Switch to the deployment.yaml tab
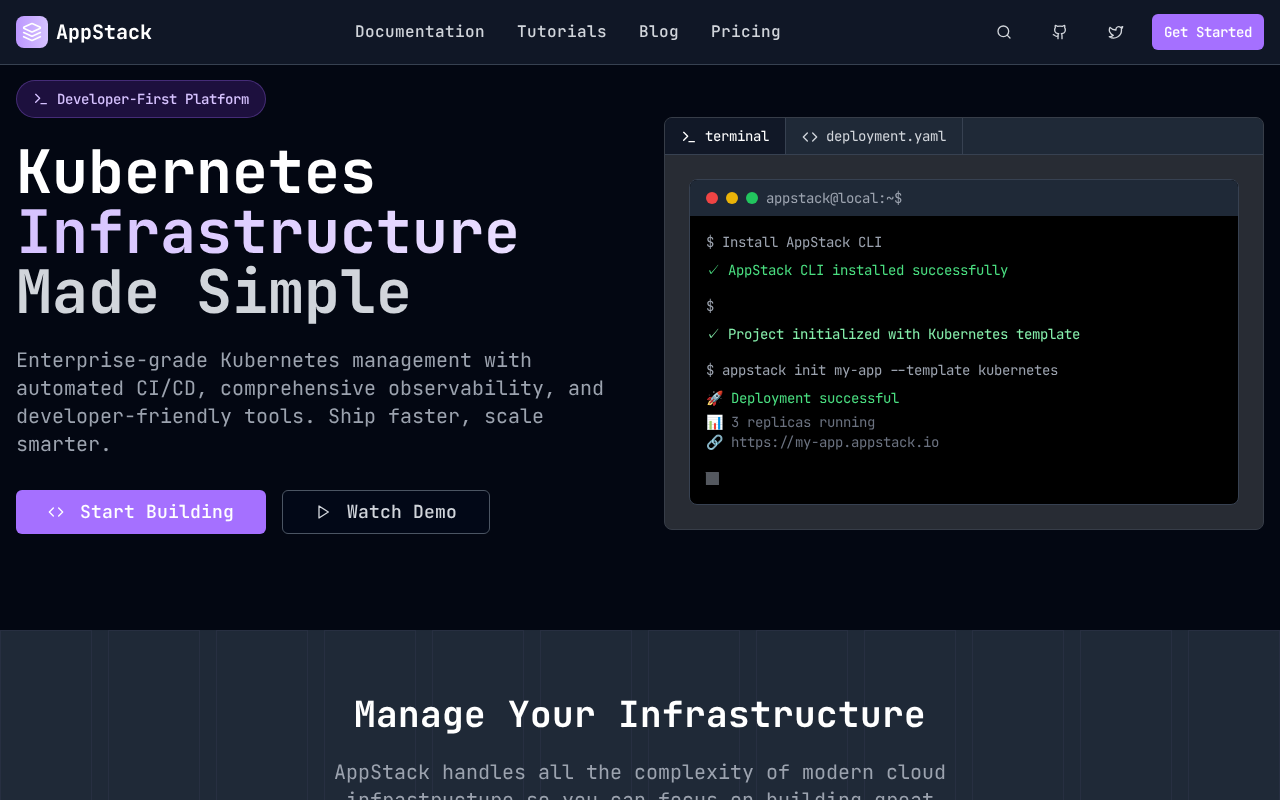 (x=874, y=136)
